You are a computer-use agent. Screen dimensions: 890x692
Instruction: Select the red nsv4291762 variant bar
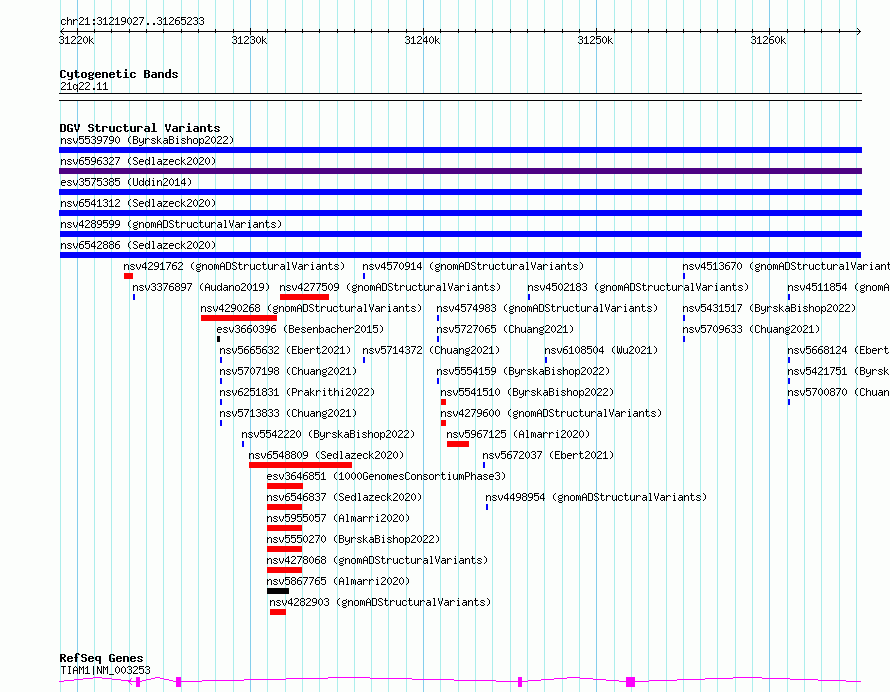tap(128, 276)
